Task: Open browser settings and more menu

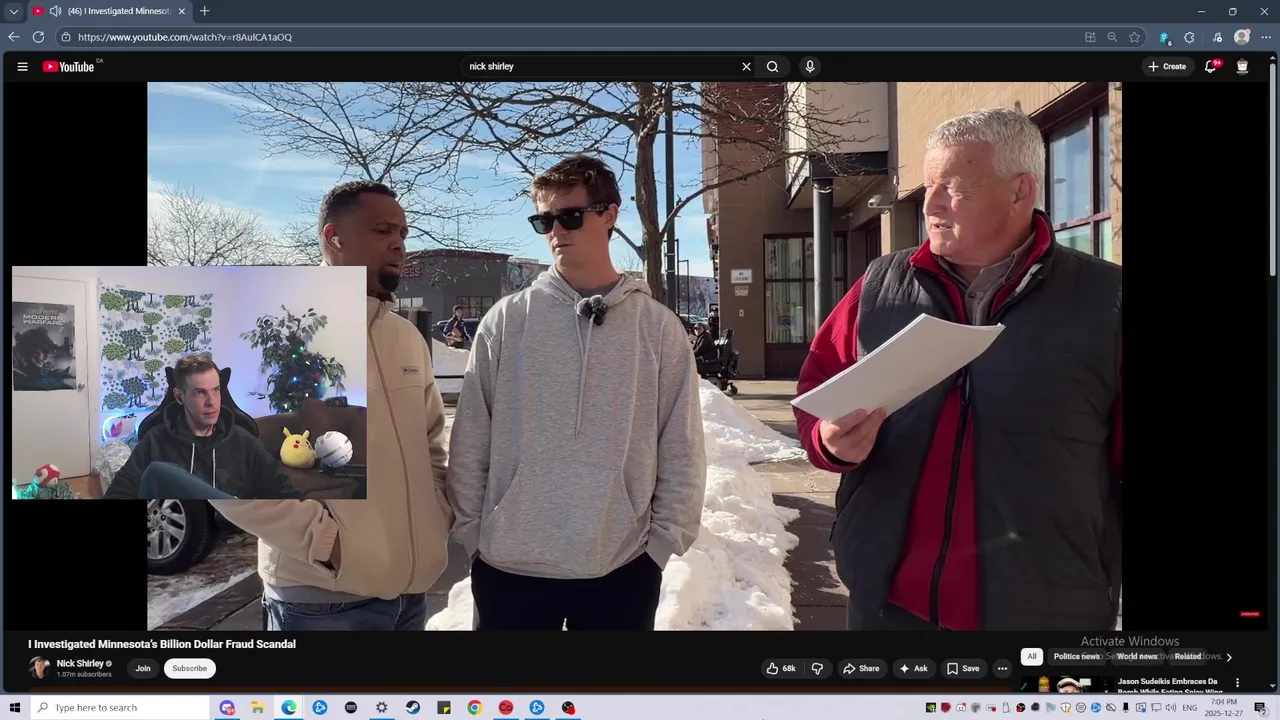Action: (1266, 37)
